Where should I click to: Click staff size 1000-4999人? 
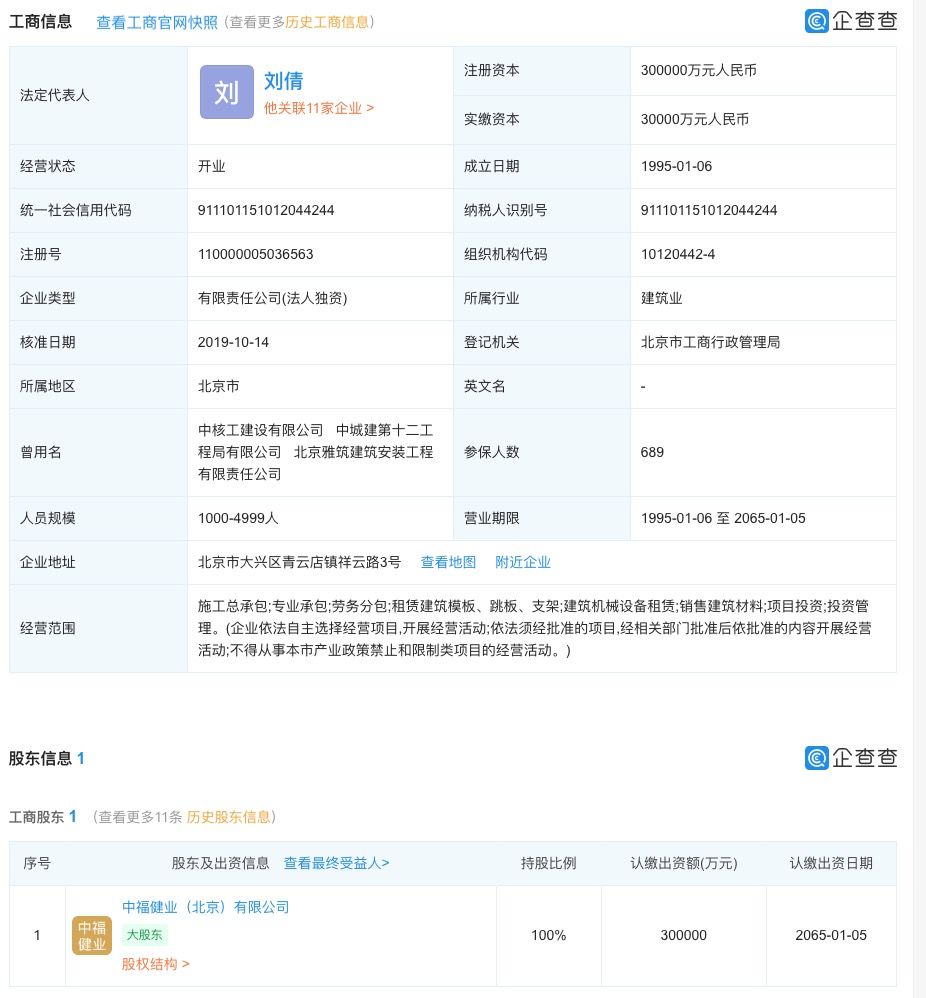click(x=238, y=518)
